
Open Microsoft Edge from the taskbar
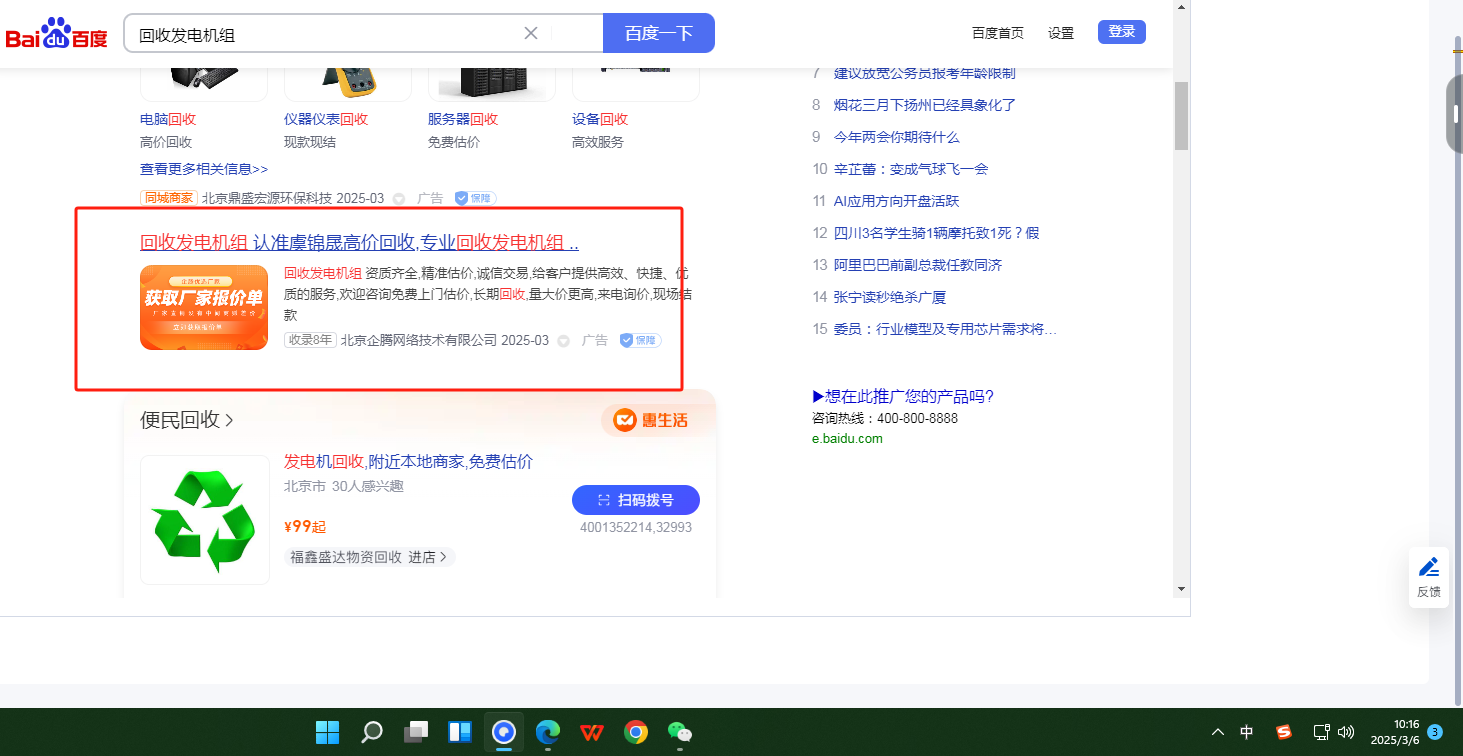(547, 732)
